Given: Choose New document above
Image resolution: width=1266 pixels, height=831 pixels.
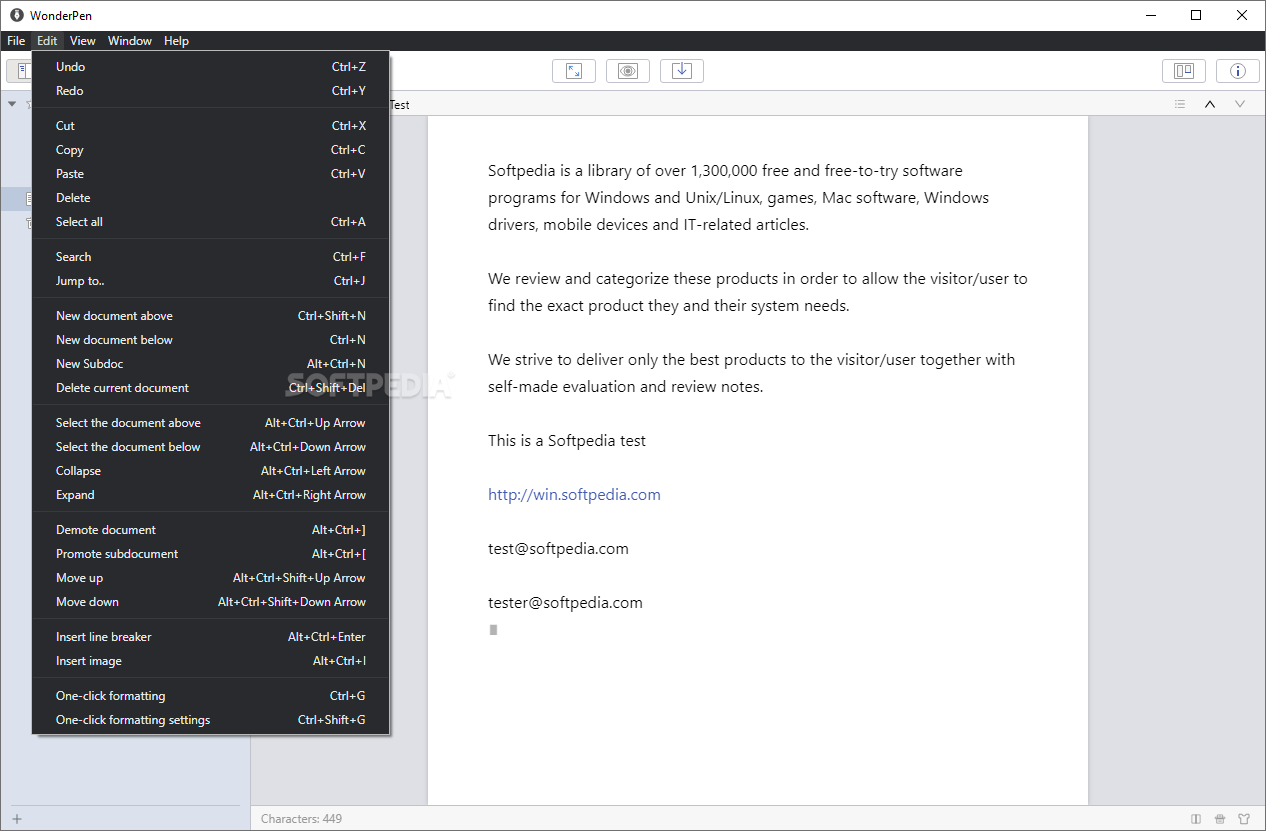Looking at the screenshot, I should click(x=211, y=316).
